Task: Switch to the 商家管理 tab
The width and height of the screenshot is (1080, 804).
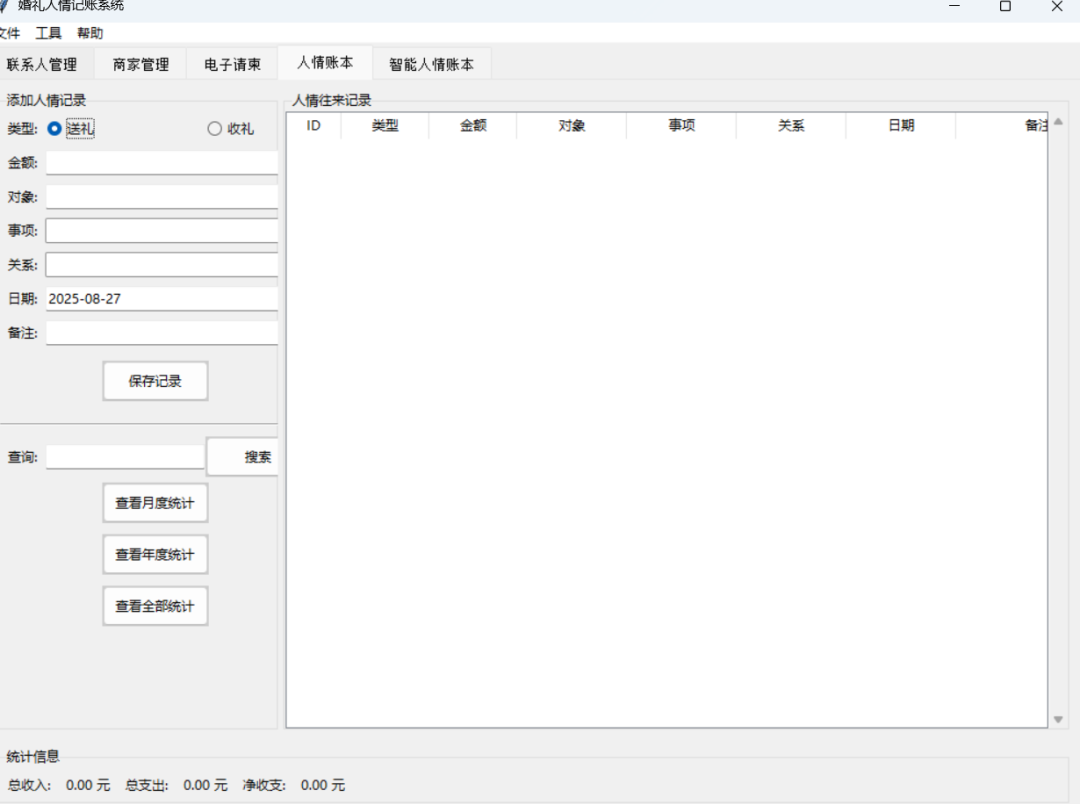Action: tap(141, 65)
